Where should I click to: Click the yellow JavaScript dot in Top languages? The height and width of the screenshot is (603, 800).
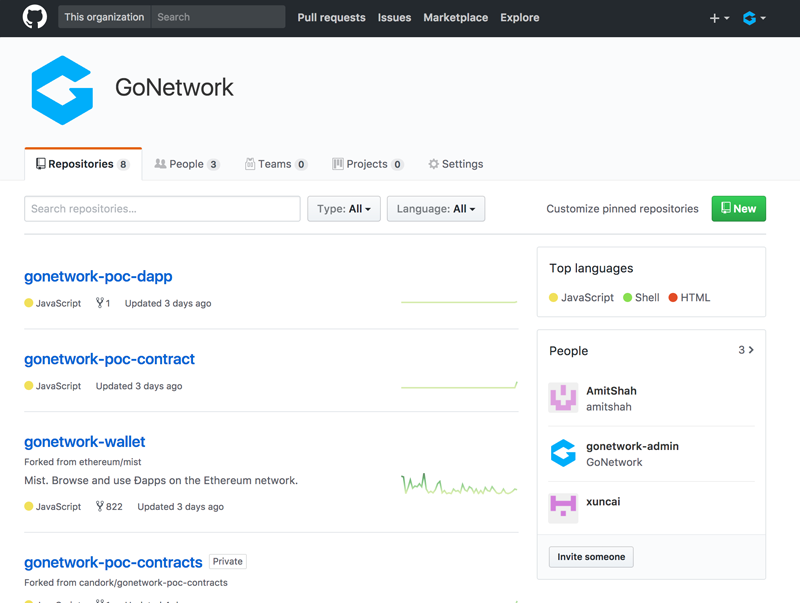(x=554, y=297)
